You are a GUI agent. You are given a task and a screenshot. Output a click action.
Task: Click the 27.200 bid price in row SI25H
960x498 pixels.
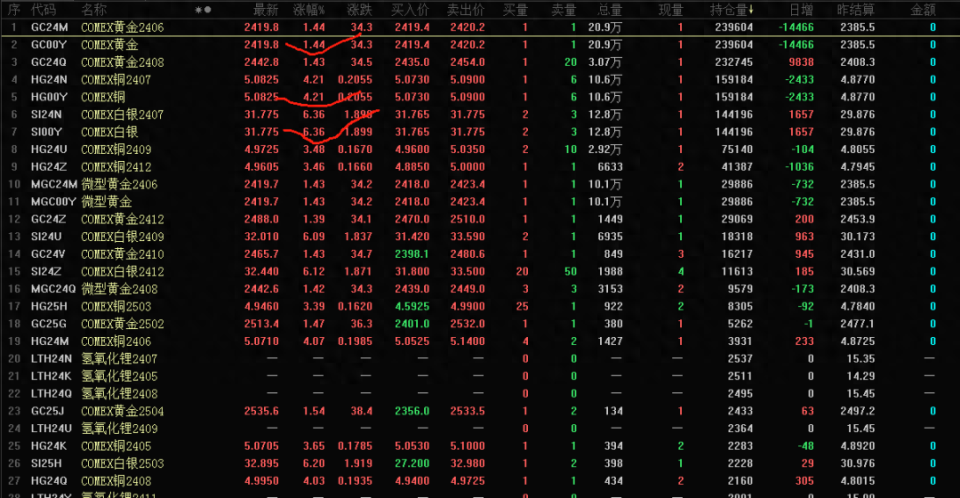[412, 464]
